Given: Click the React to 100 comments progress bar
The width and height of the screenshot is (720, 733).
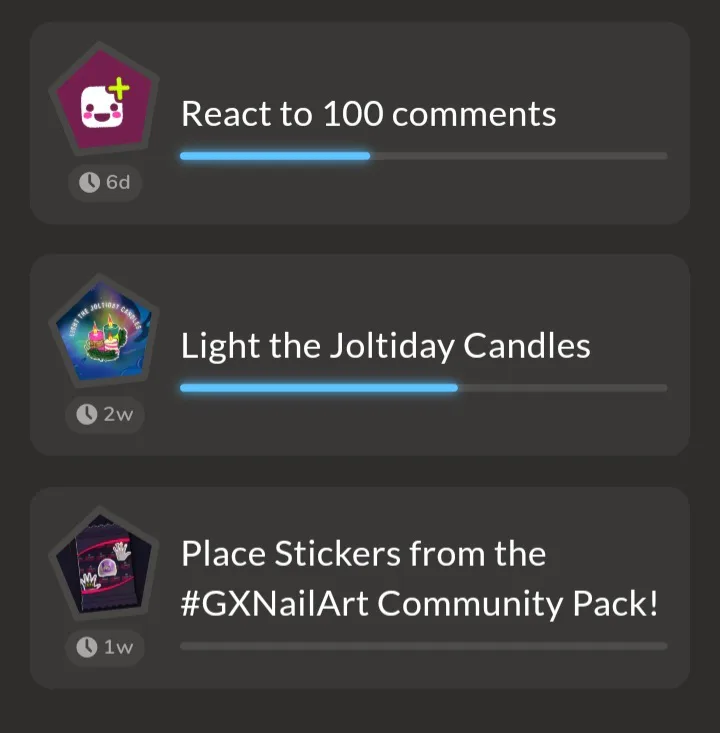Looking at the screenshot, I should click(424, 156).
